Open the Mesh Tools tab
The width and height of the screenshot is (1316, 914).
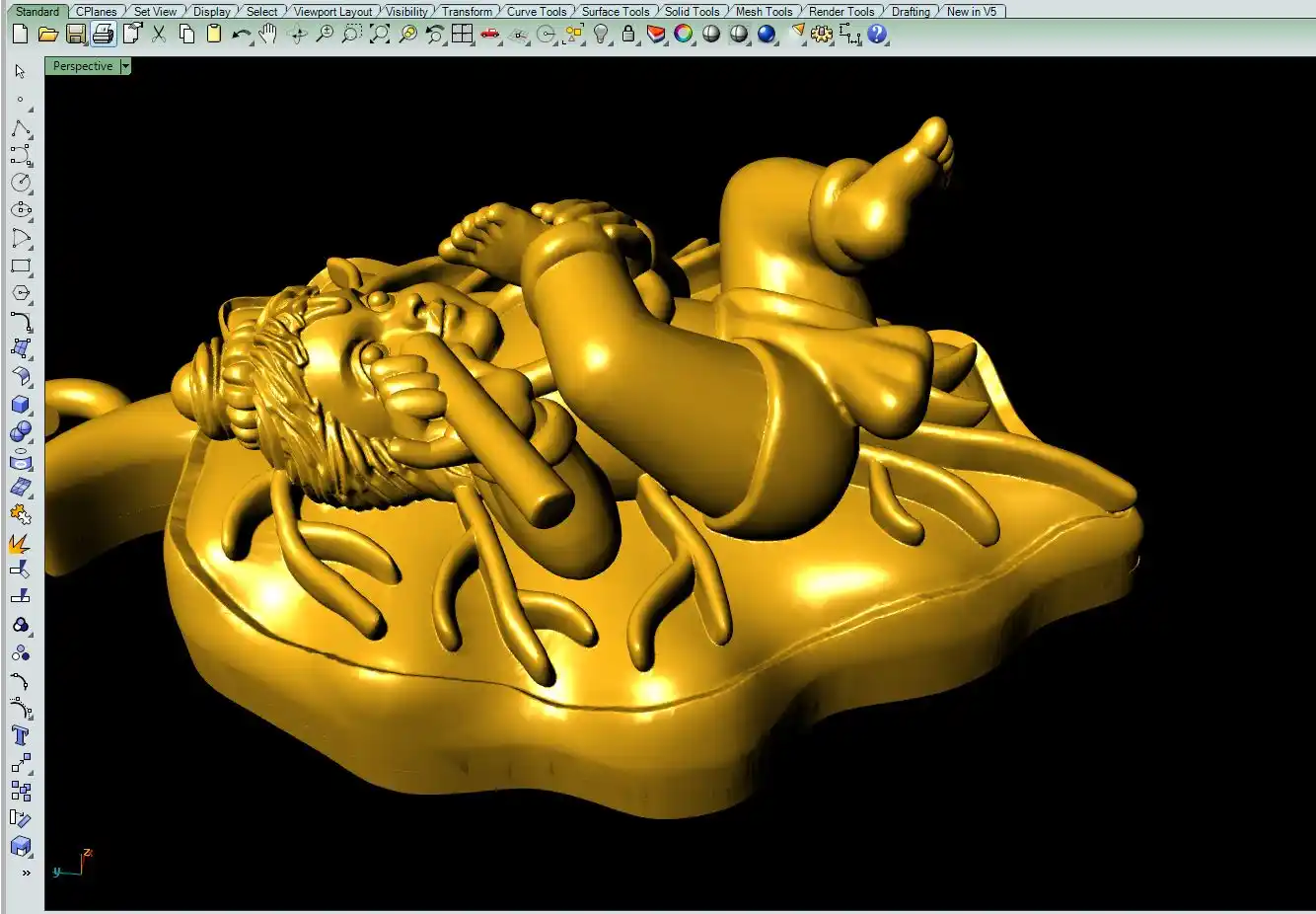coord(764,12)
